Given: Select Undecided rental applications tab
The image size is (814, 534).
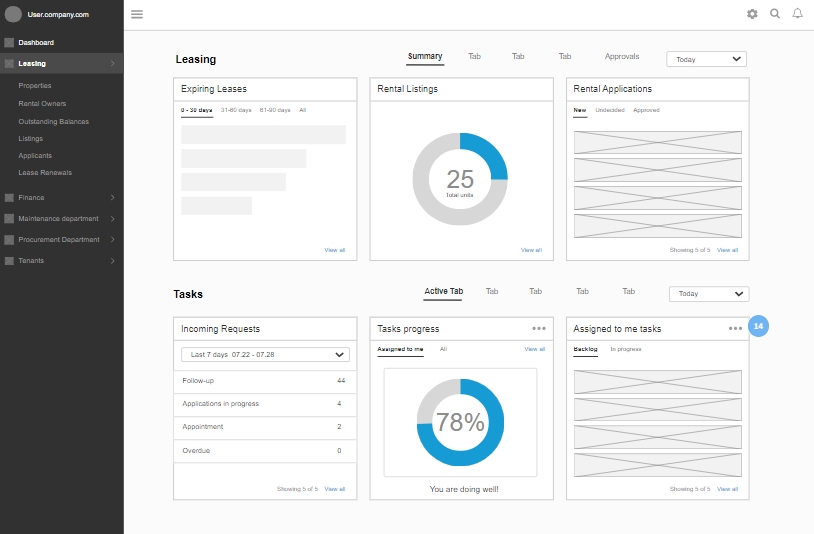Looking at the screenshot, I should pyautogui.click(x=610, y=110).
